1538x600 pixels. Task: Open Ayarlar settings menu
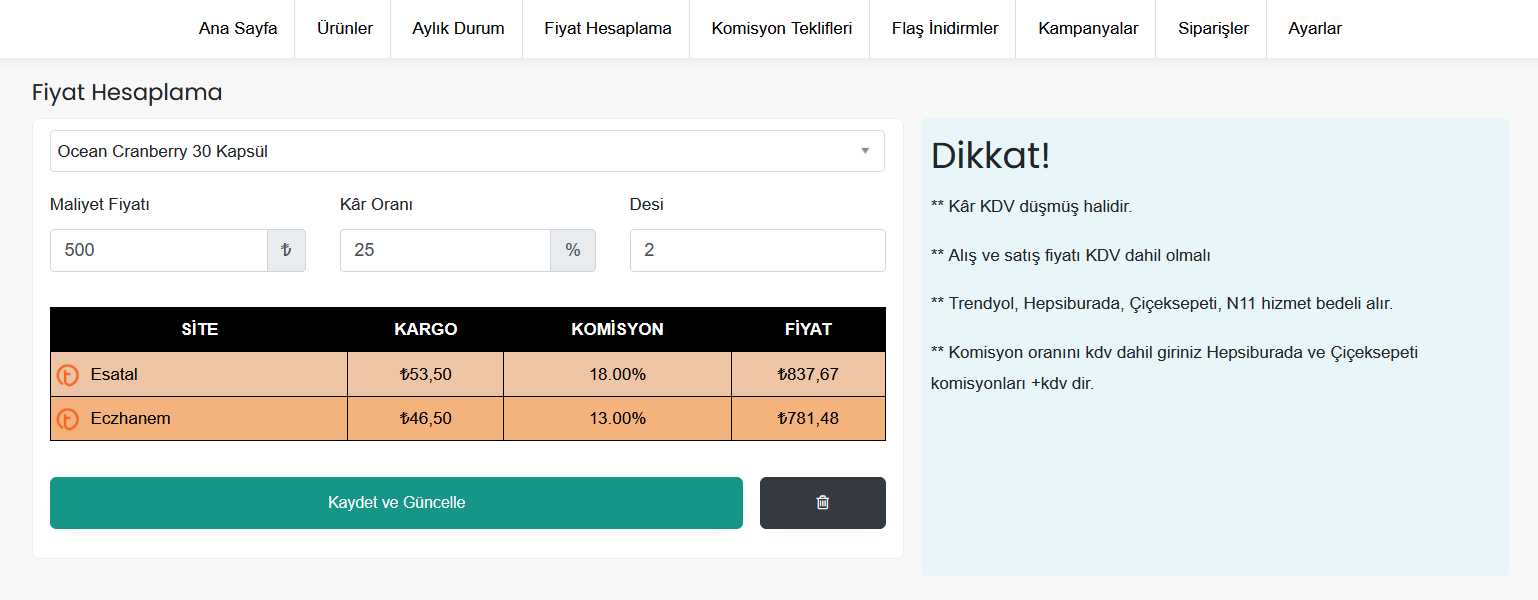point(1315,29)
